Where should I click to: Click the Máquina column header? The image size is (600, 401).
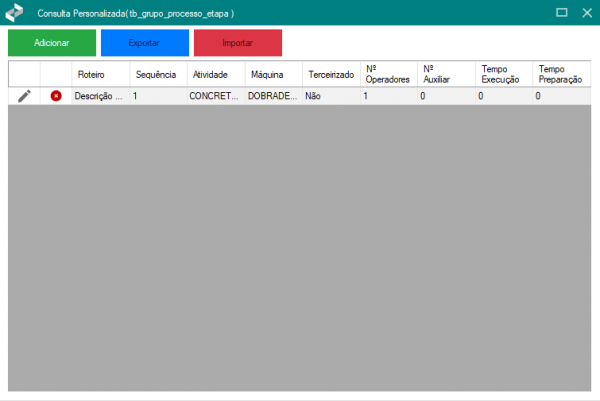pos(274,74)
